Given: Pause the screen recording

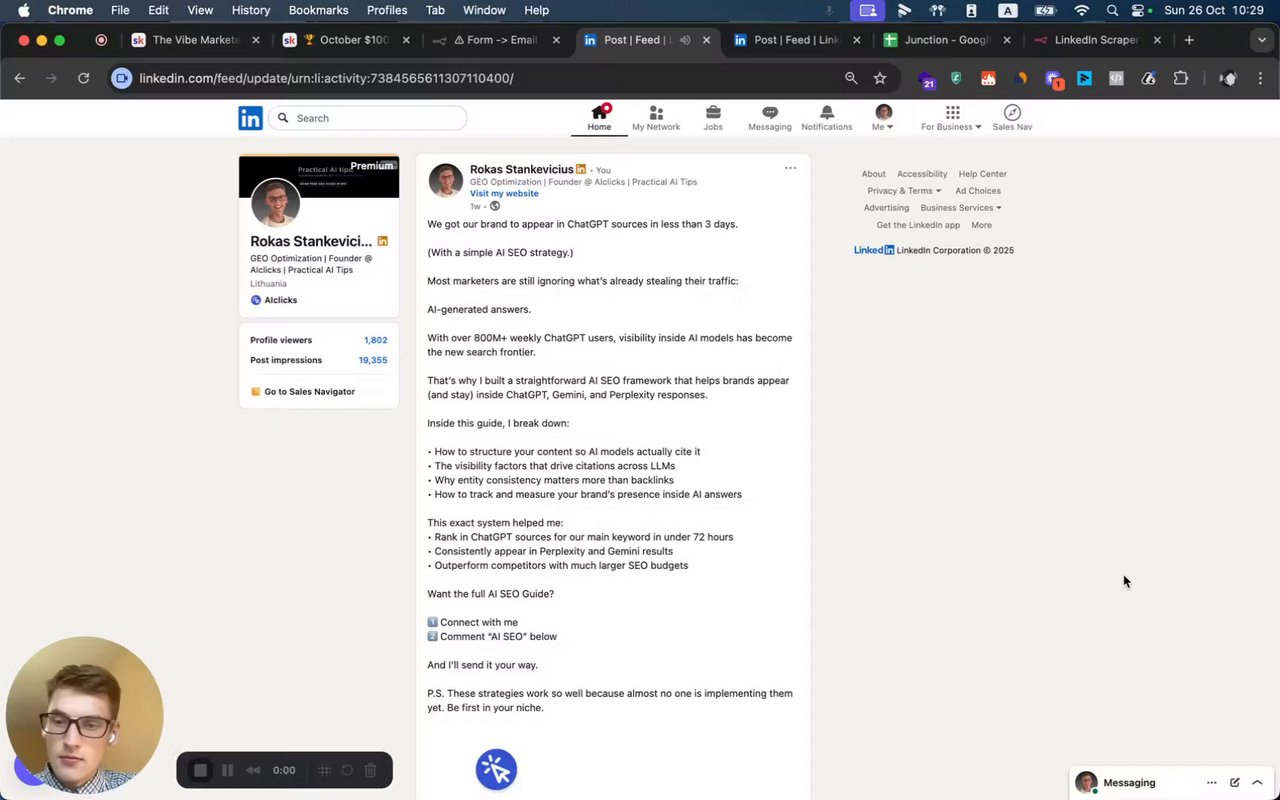Looking at the screenshot, I should click(227, 770).
